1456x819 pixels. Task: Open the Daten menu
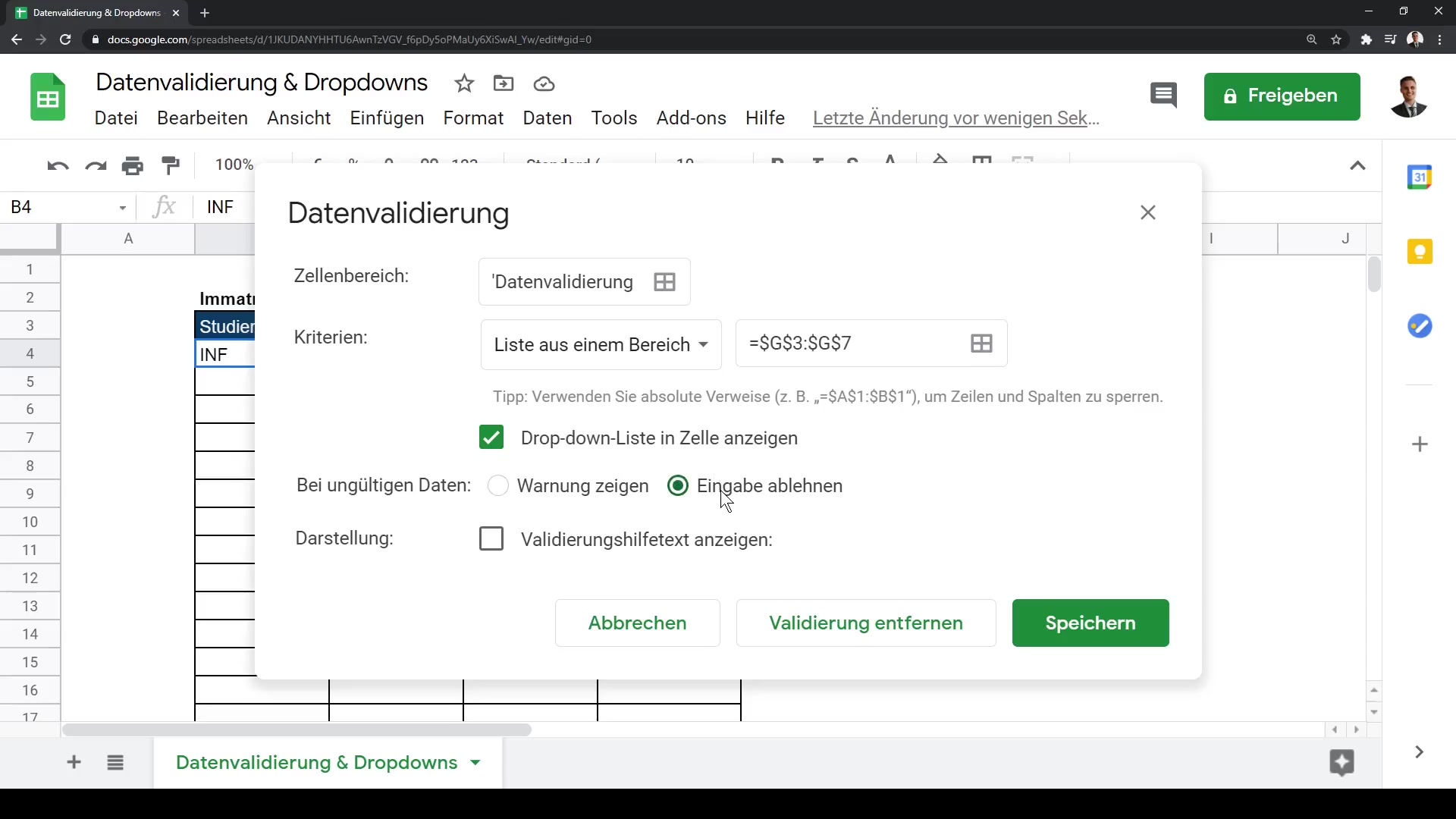point(547,118)
